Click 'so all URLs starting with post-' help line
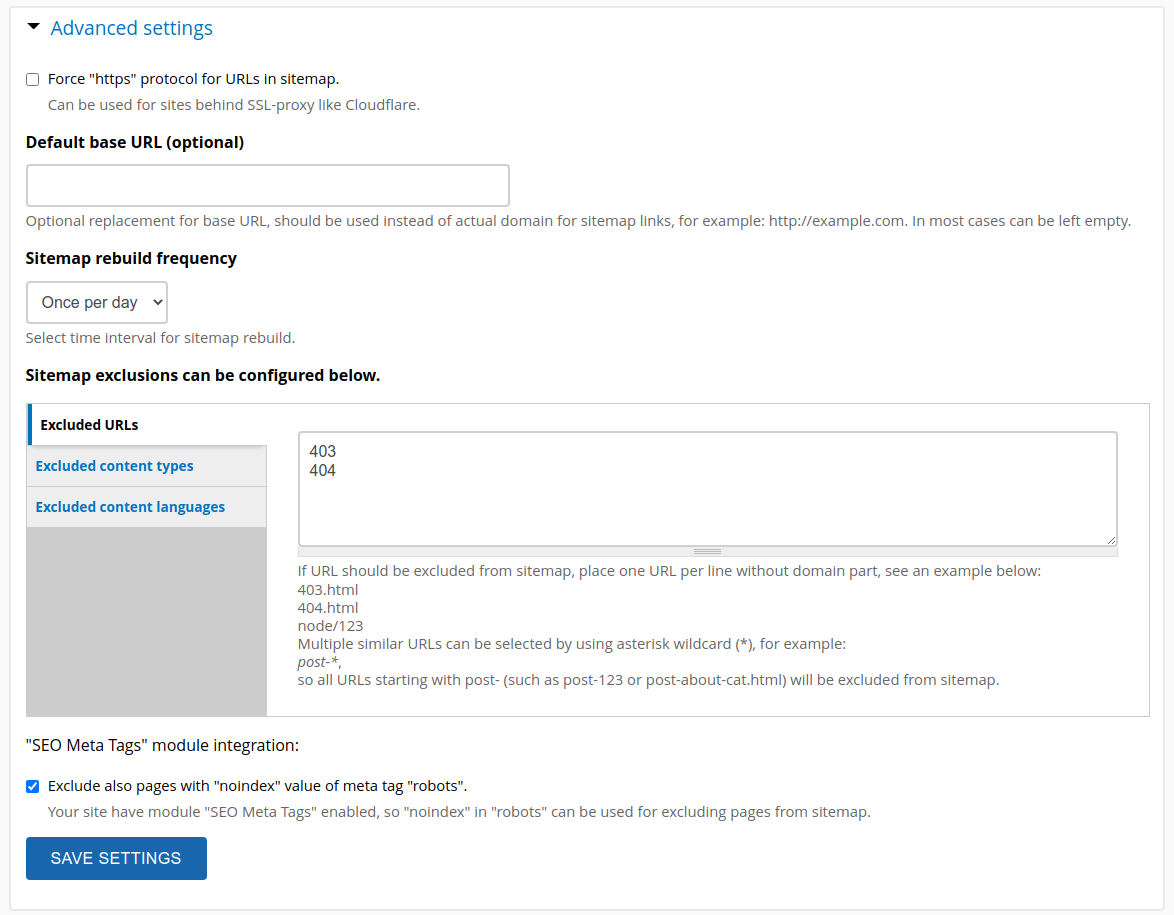1174x915 pixels. coord(648,680)
